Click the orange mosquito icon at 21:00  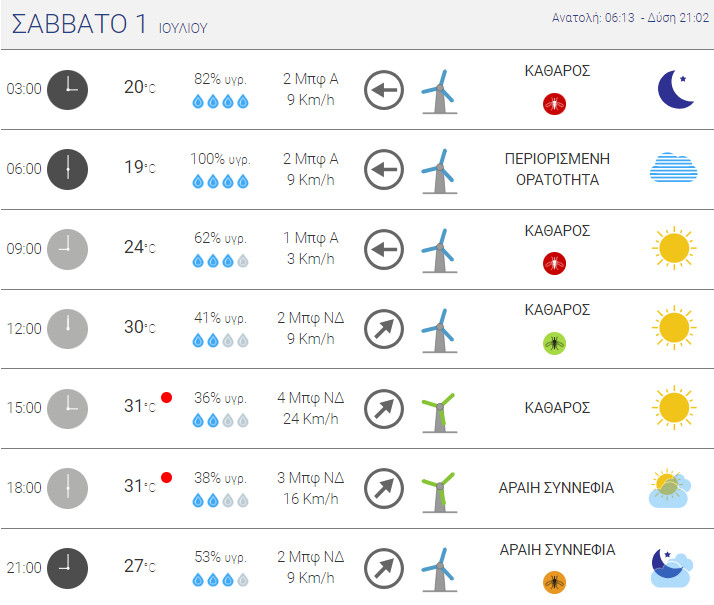tap(554, 582)
